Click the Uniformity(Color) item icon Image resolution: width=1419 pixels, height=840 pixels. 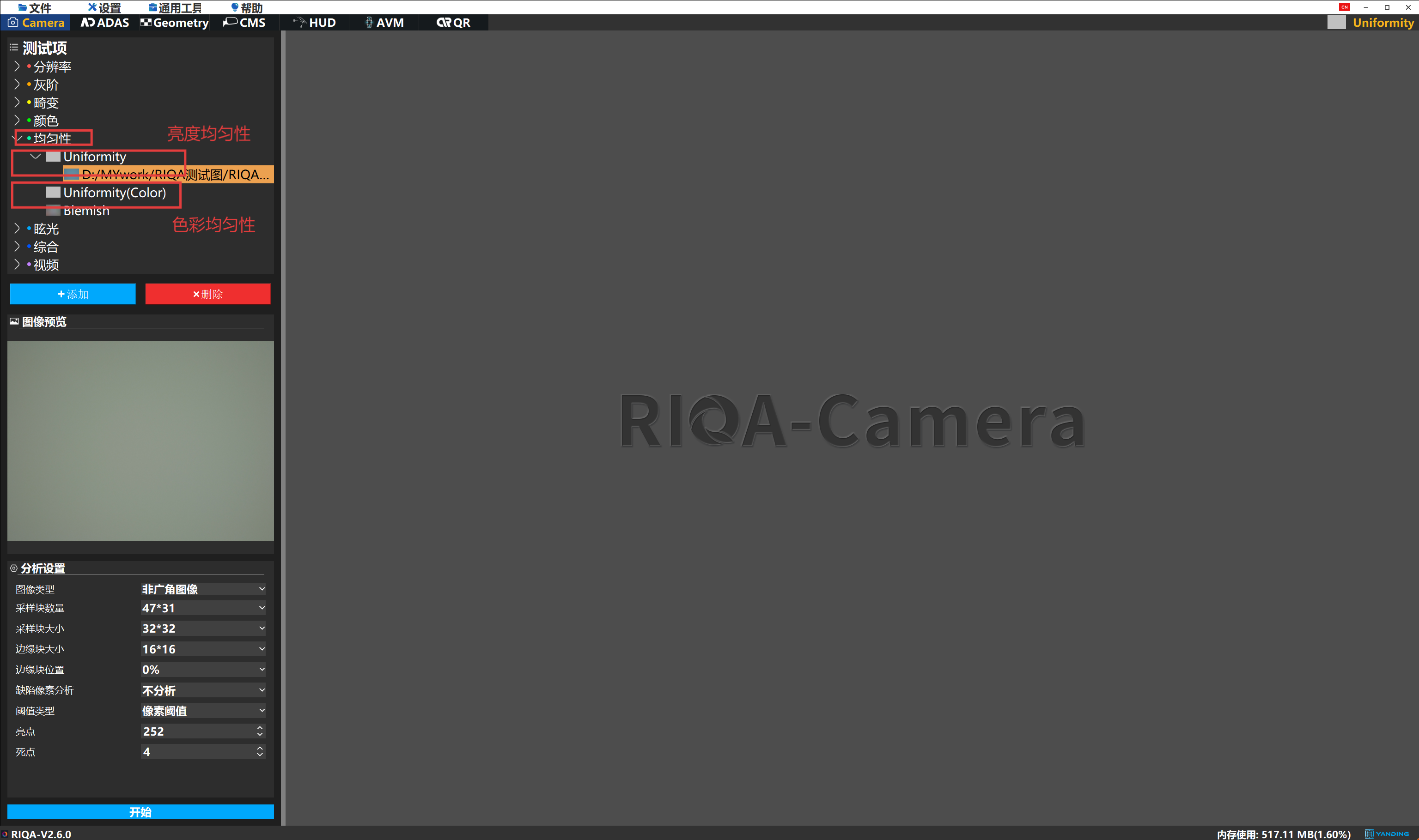tap(53, 193)
